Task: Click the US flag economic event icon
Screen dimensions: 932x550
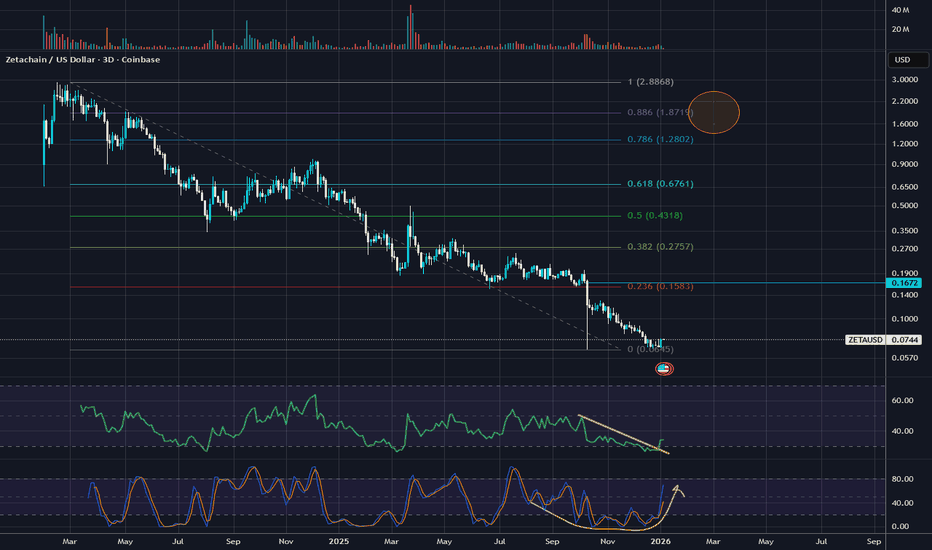Action: point(664,369)
